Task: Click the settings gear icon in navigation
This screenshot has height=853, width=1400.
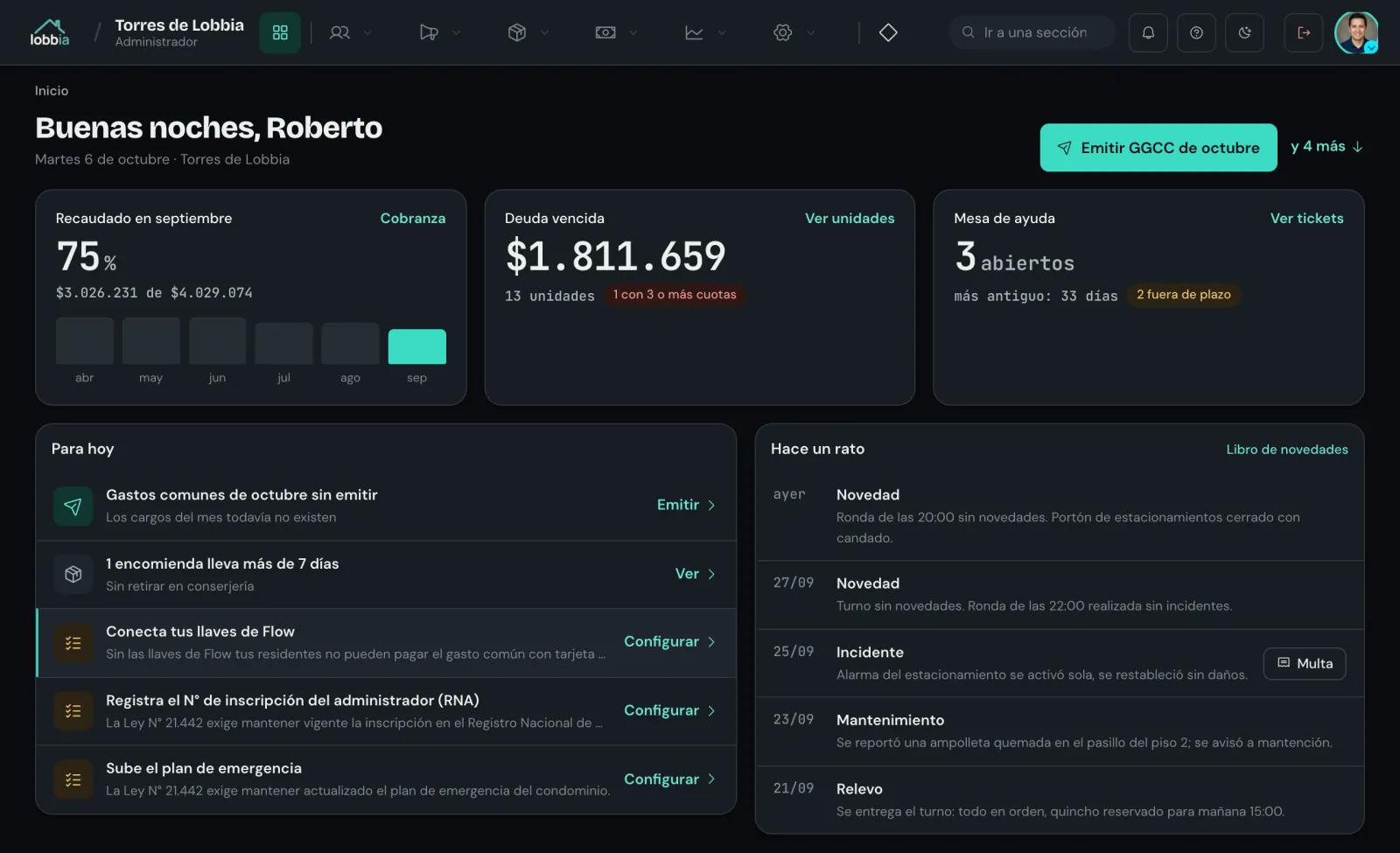Action: pyautogui.click(x=783, y=32)
